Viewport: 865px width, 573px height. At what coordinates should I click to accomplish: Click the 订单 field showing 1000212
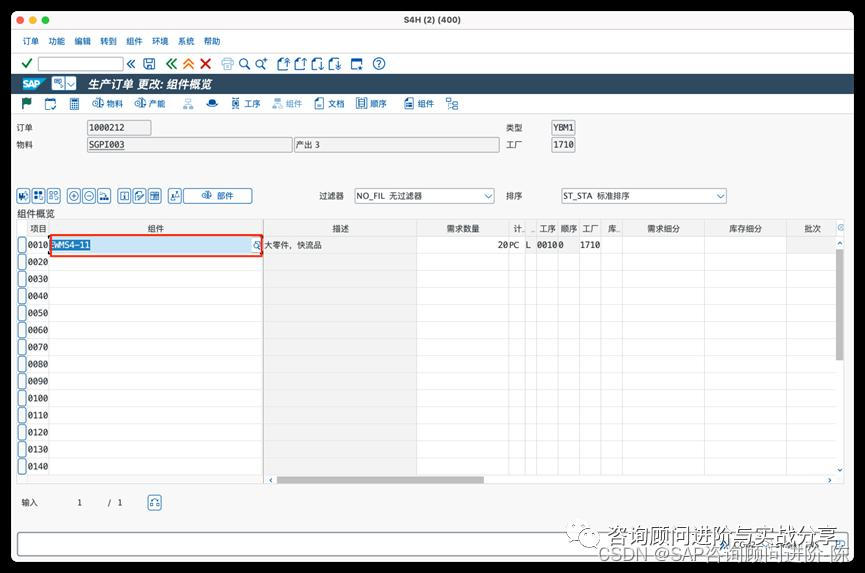coord(119,127)
